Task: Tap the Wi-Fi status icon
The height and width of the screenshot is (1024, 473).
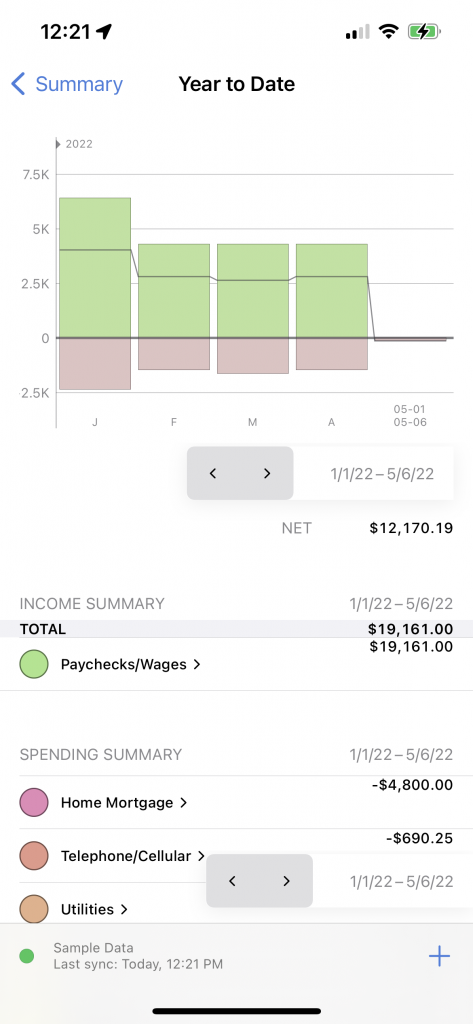Action: [389, 31]
